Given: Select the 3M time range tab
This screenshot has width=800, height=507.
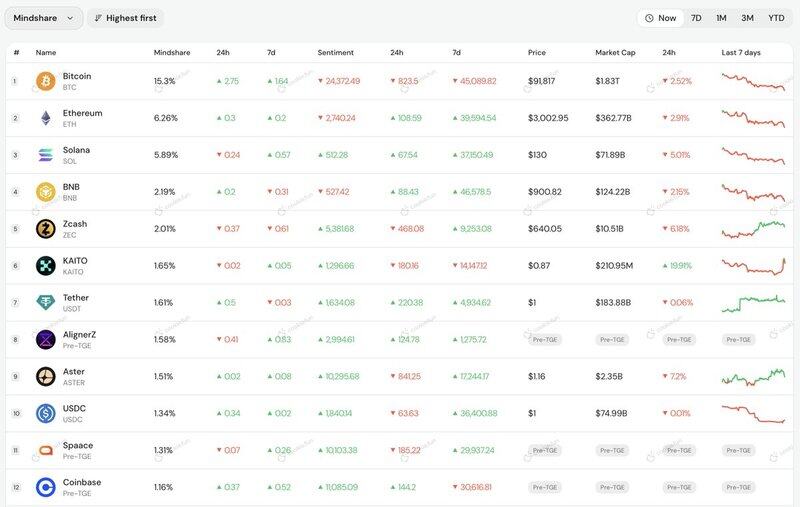Looking at the screenshot, I should 747,18.
